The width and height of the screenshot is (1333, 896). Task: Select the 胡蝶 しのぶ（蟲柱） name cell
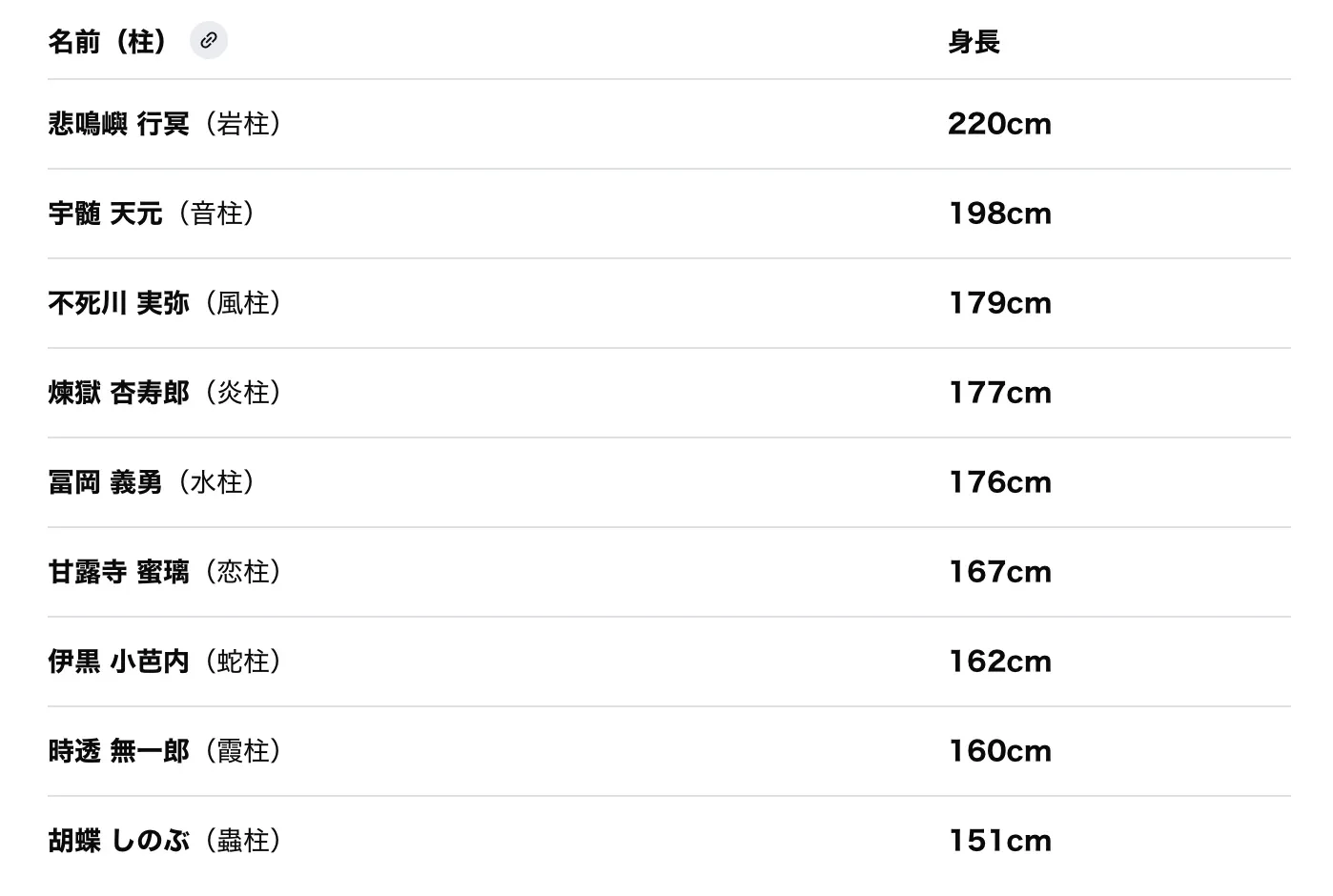point(165,841)
